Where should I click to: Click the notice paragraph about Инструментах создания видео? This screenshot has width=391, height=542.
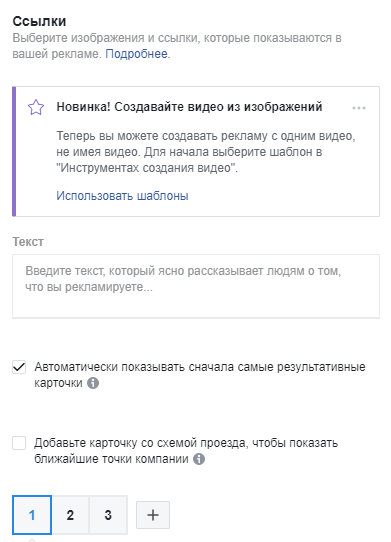[206, 152]
